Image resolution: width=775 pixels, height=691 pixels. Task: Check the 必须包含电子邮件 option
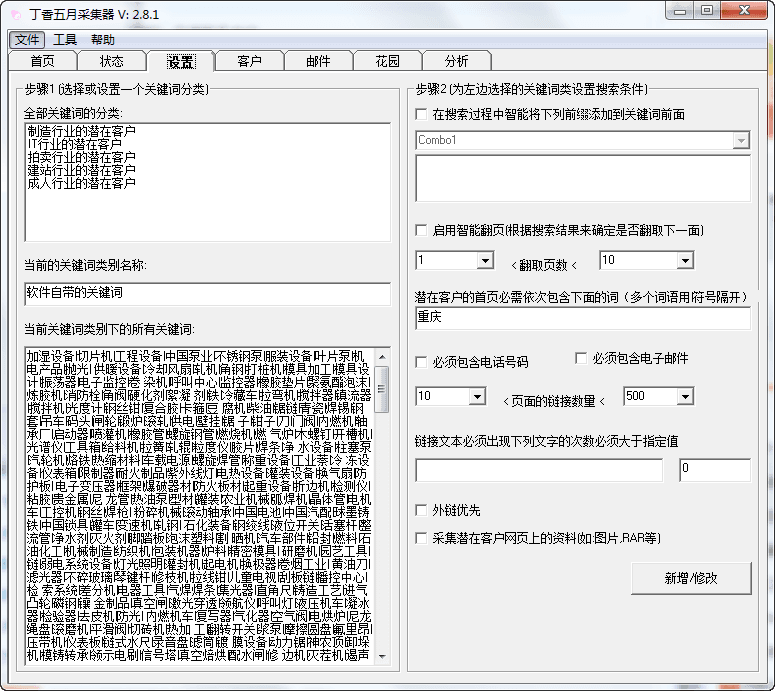[581, 358]
